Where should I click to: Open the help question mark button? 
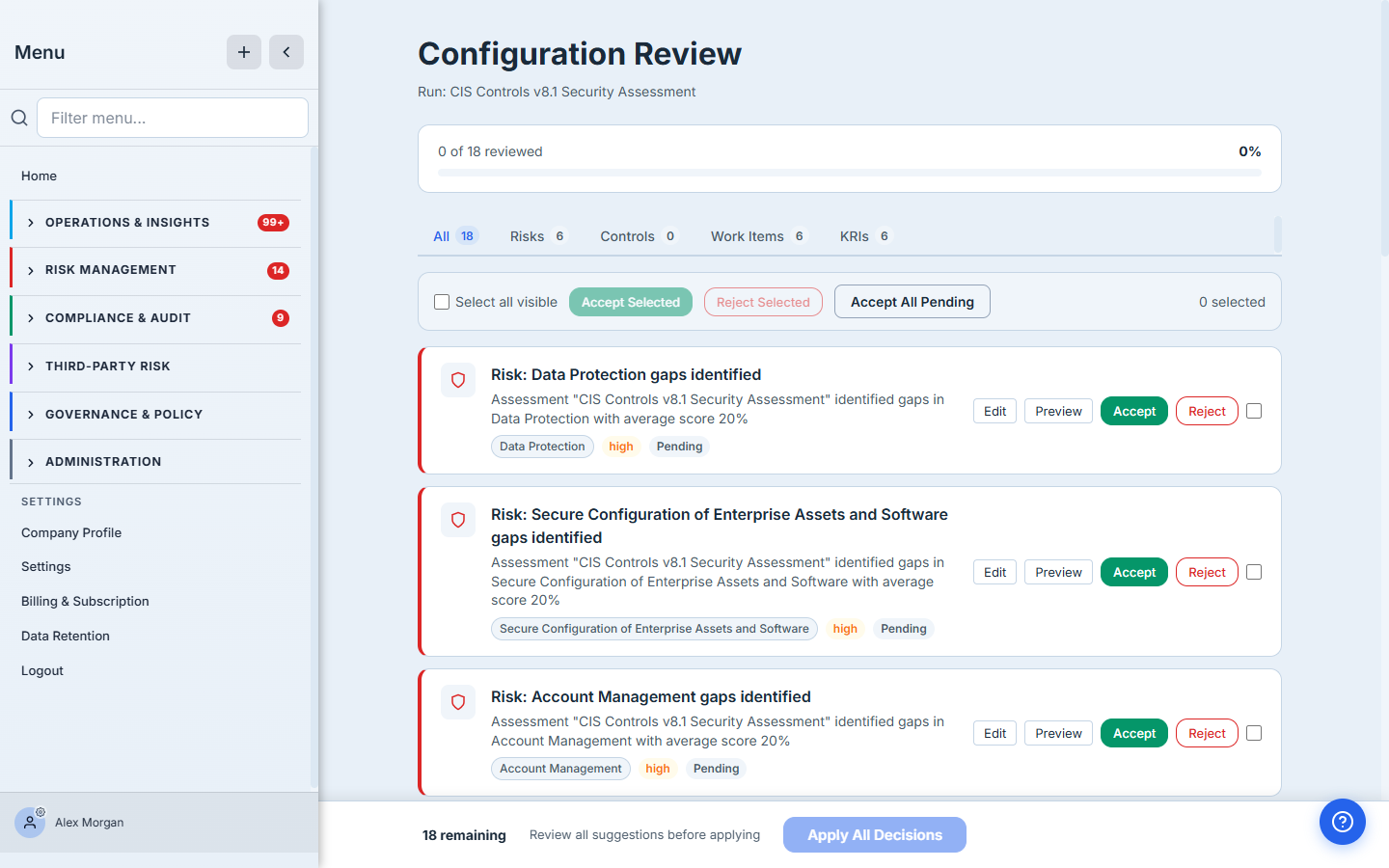click(x=1343, y=822)
